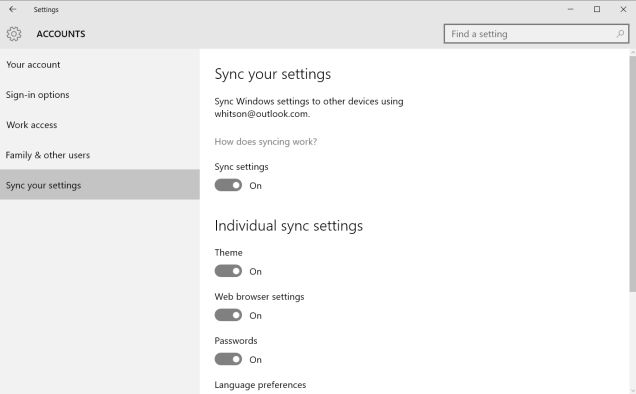Close the Settings window
The width and height of the screenshot is (636, 394).
[x=623, y=9]
